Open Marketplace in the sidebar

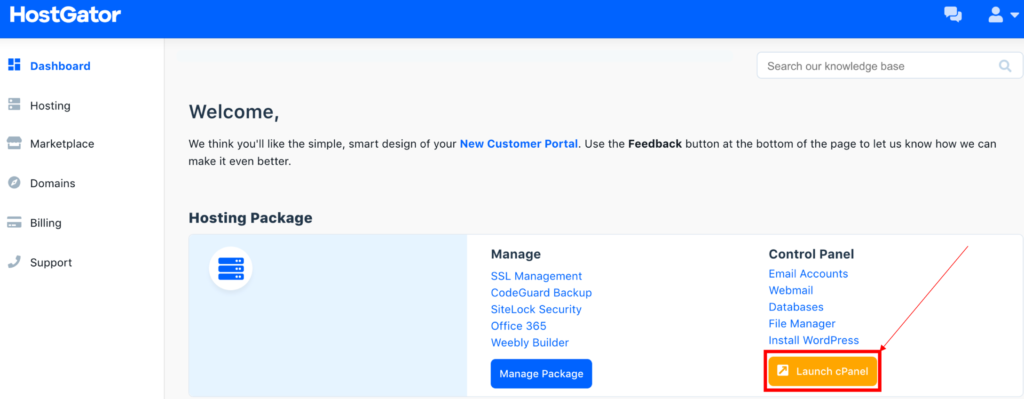click(62, 144)
